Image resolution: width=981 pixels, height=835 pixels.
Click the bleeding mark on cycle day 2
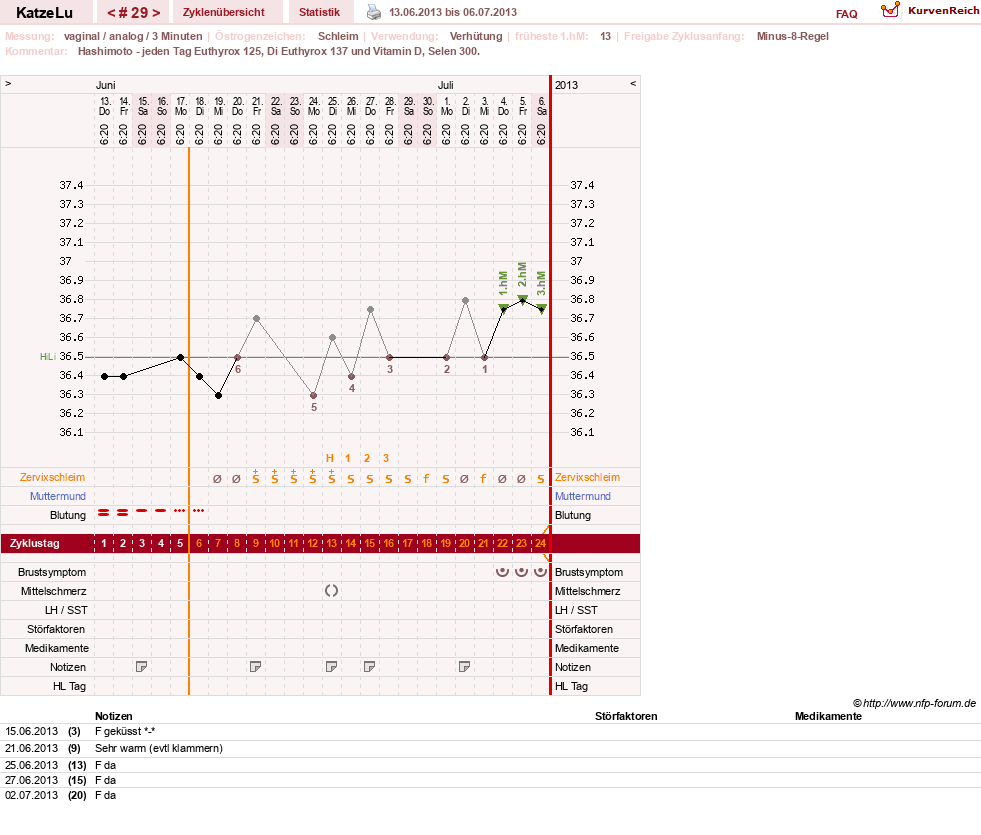[123, 512]
